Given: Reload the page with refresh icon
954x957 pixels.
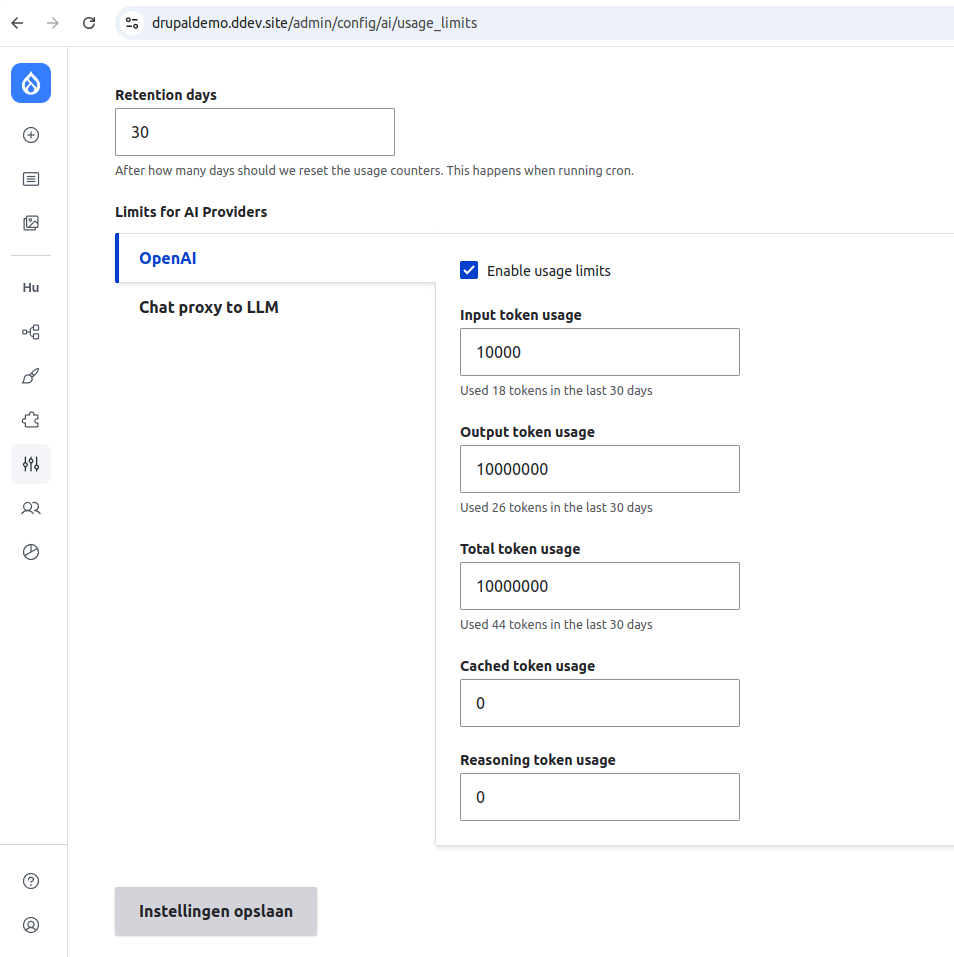Looking at the screenshot, I should pos(89,23).
